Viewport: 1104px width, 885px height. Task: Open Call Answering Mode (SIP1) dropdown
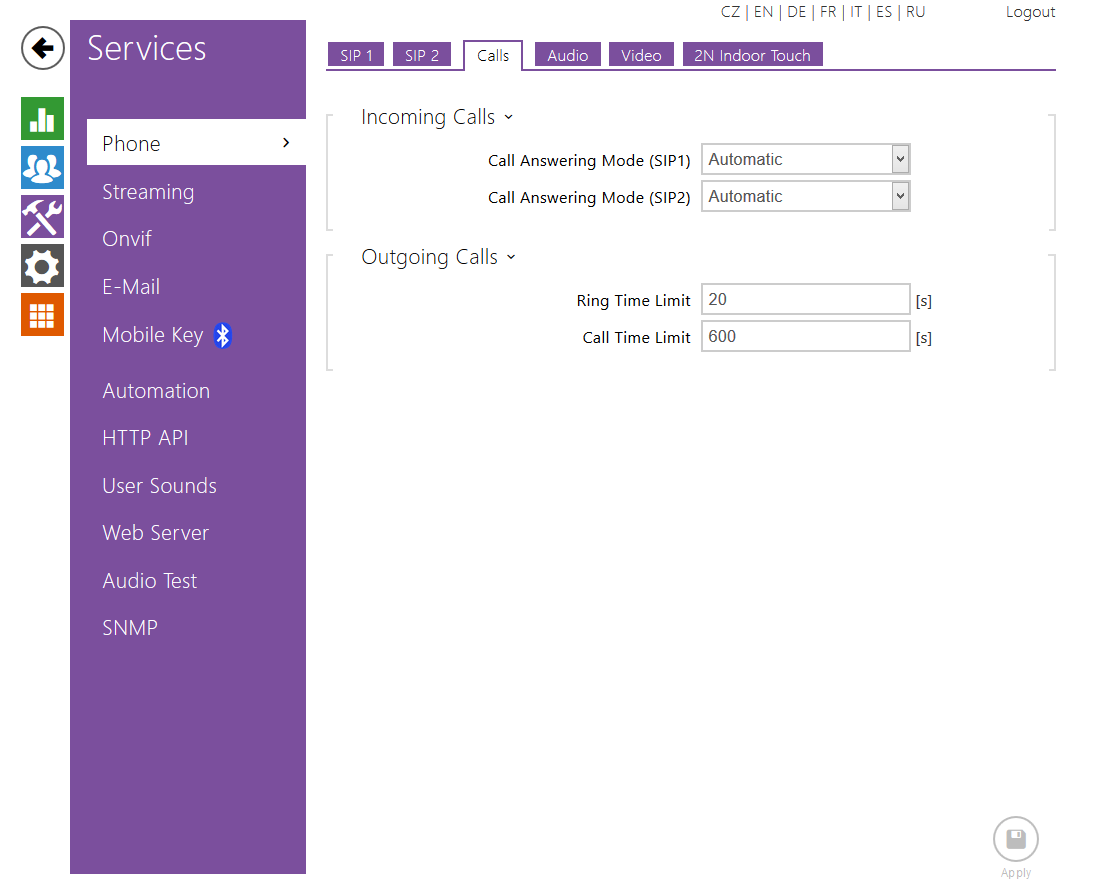805,160
